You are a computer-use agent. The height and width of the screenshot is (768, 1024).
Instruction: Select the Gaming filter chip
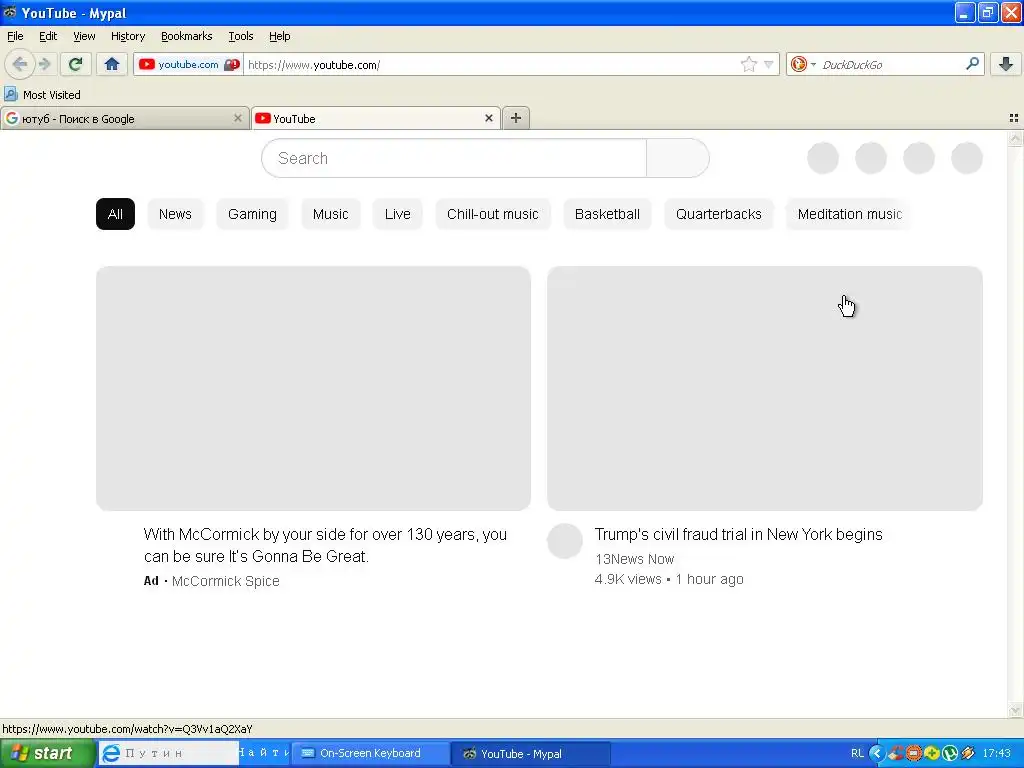pos(252,214)
